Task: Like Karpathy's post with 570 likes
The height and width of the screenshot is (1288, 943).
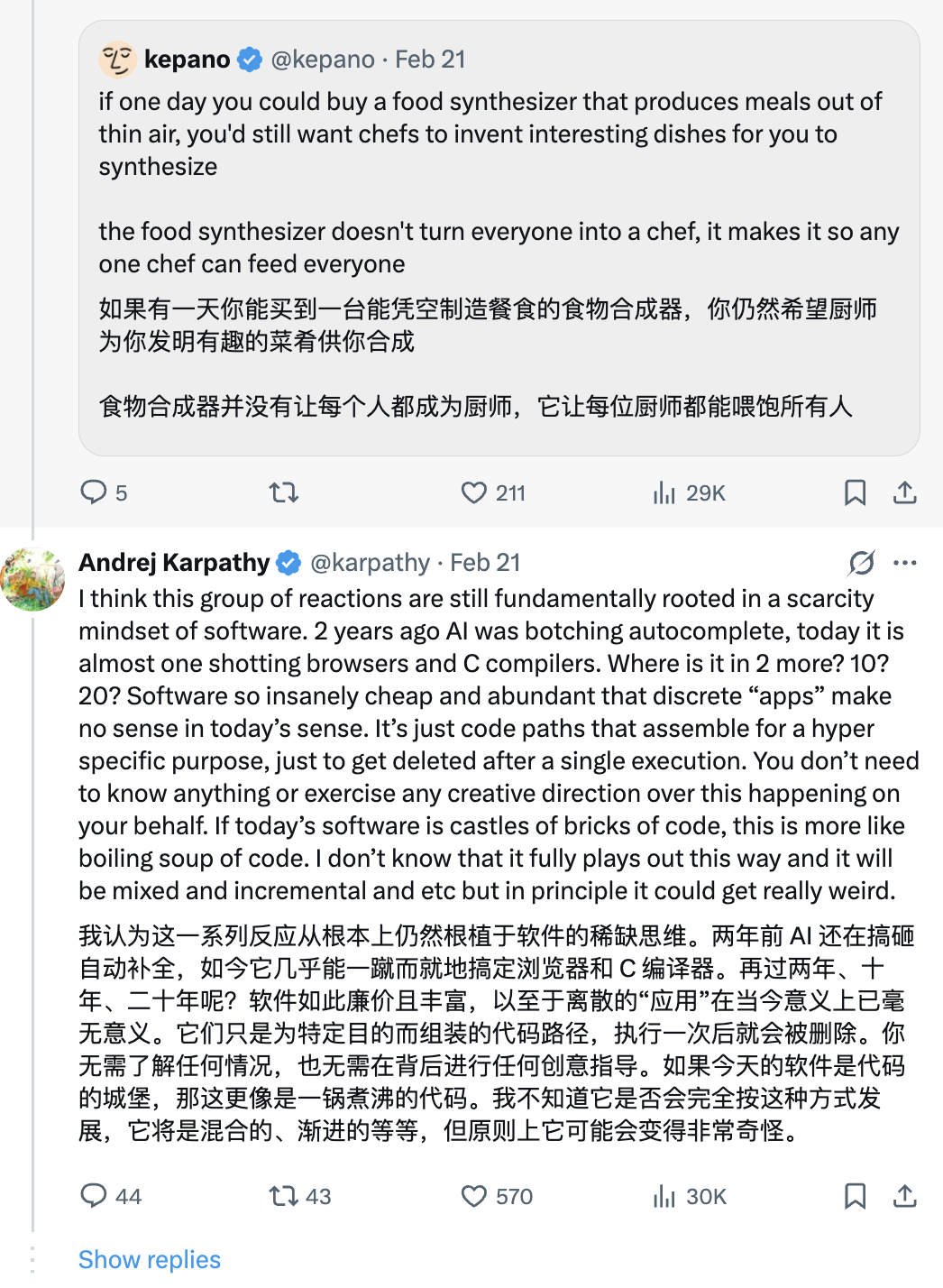Action: (474, 1196)
